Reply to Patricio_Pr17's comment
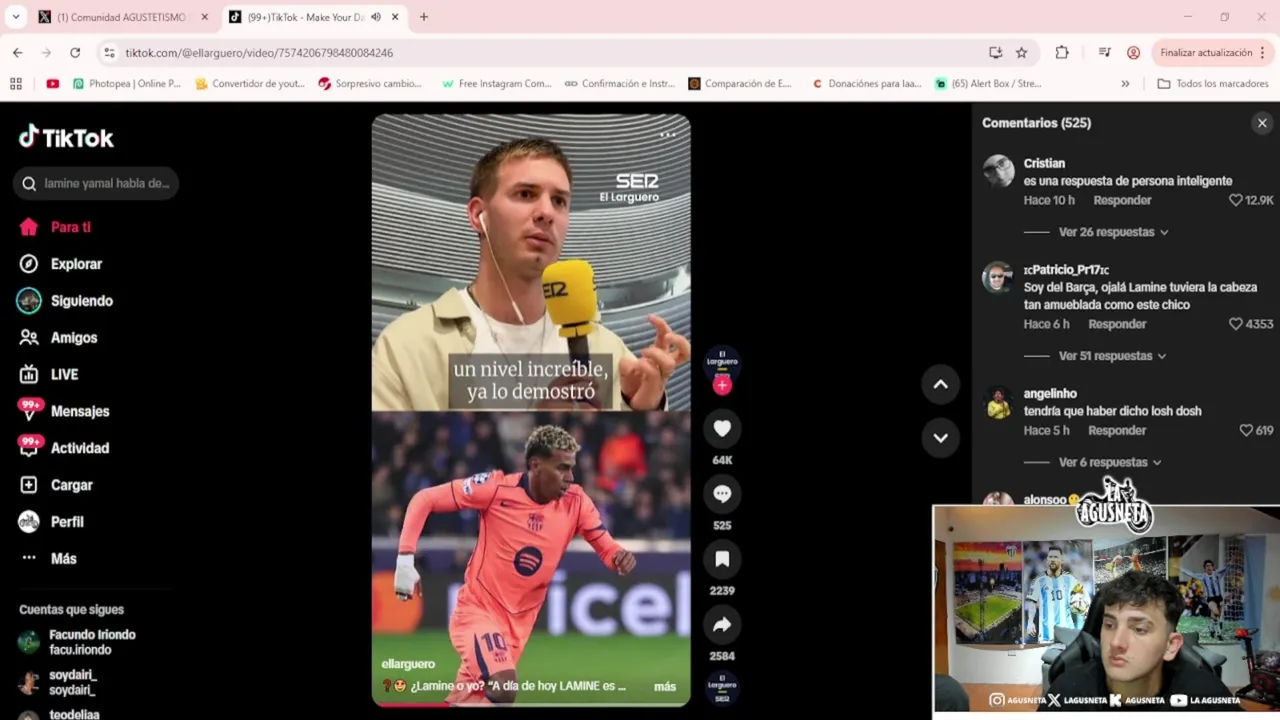Image resolution: width=1280 pixels, height=720 pixels. pyautogui.click(x=1117, y=324)
